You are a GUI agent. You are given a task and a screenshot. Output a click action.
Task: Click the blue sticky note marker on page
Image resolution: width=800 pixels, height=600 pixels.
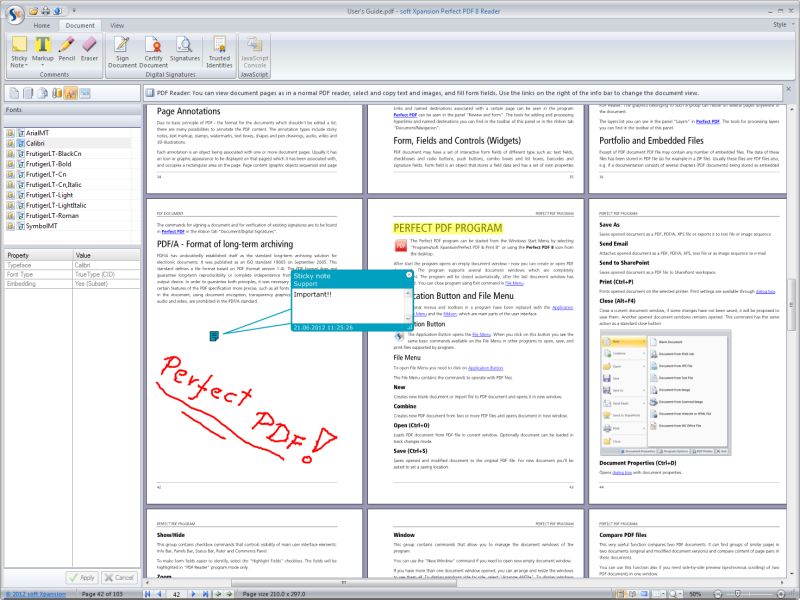point(214,336)
